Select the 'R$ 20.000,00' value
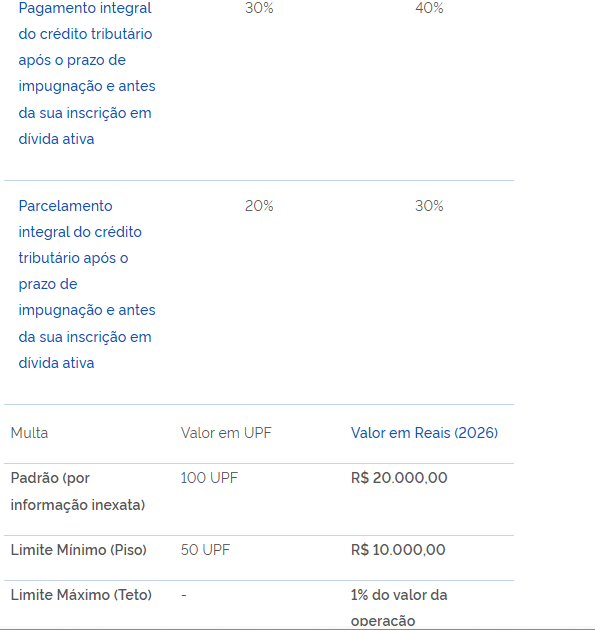The height and width of the screenshot is (630, 595). tap(399, 478)
